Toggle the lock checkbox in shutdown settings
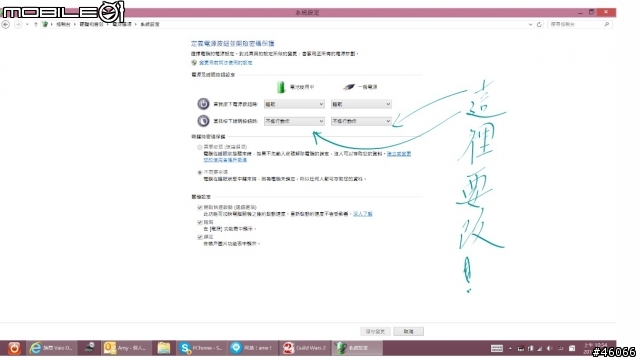The image size is (640, 360). (x=200, y=237)
